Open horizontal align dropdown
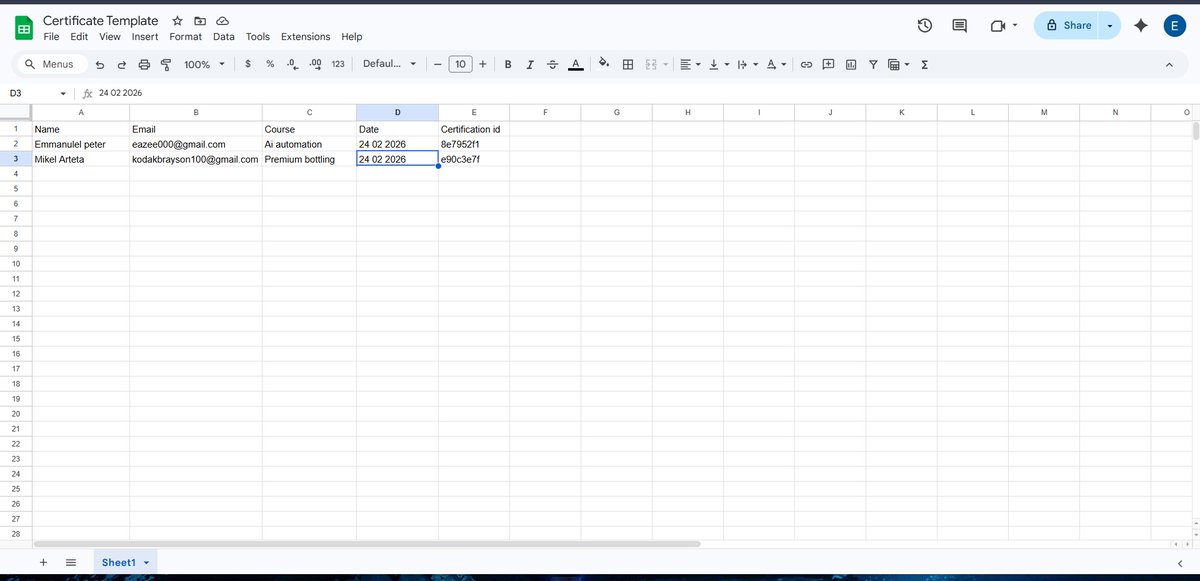 pyautogui.click(x=691, y=64)
